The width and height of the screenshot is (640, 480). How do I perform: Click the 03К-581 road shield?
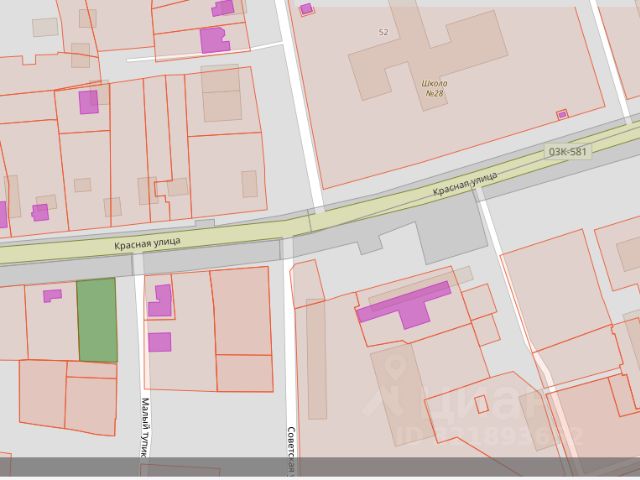click(x=567, y=152)
